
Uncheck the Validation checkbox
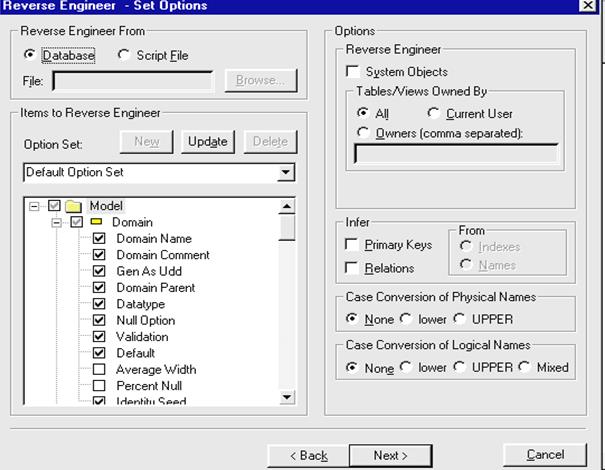tap(99, 336)
